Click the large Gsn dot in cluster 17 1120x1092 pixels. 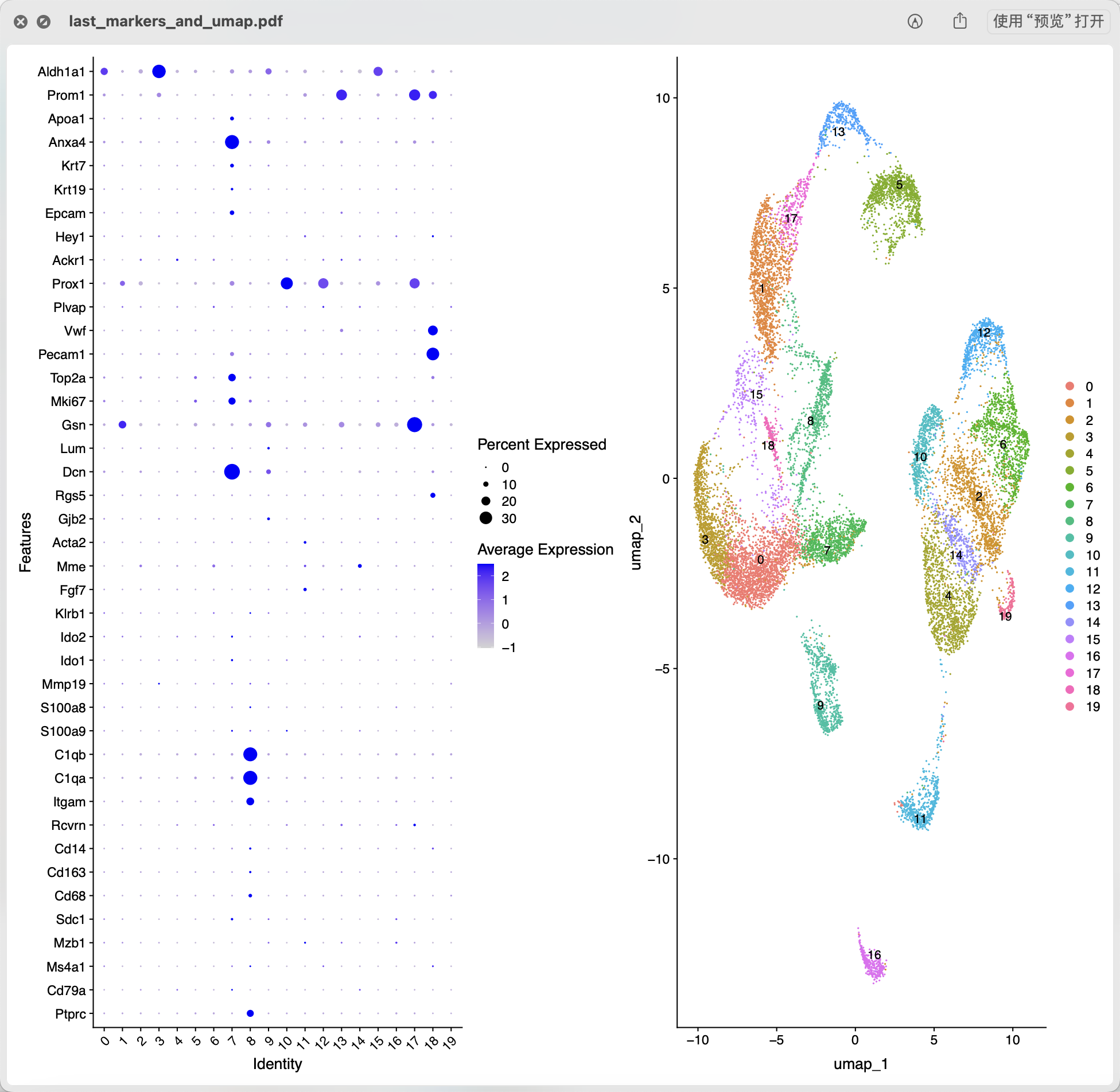pyautogui.click(x=414, y=424)
